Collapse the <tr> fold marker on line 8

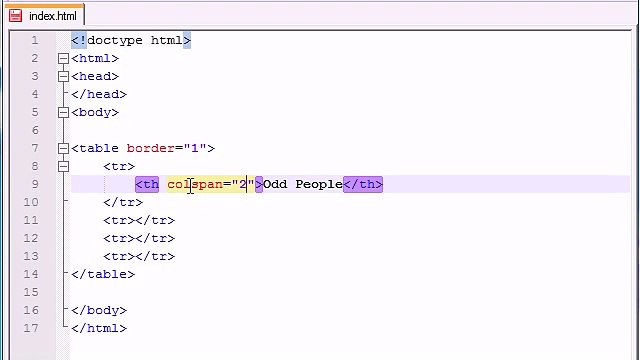(x=63, y=166)
